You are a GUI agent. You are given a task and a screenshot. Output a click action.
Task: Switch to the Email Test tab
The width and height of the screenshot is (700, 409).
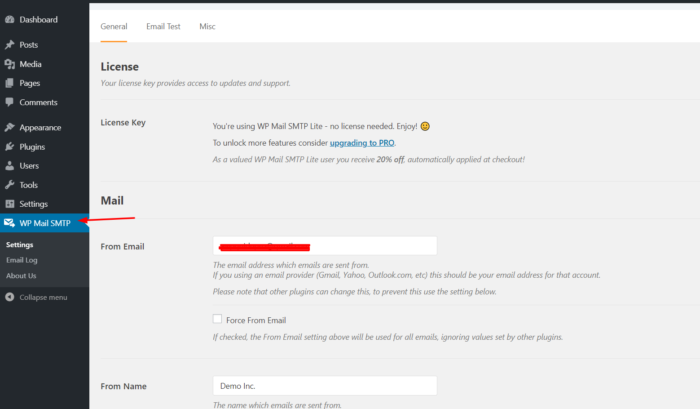[163, 26]
